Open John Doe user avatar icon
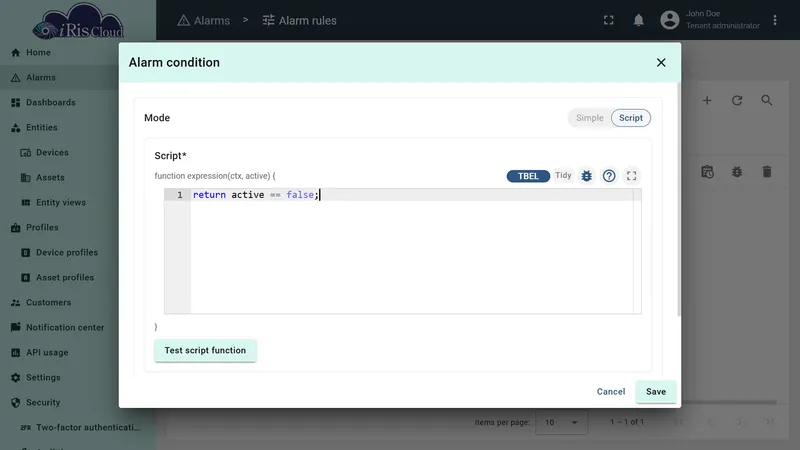The height and width of the screenshot is (450, 800). (669, 20)
